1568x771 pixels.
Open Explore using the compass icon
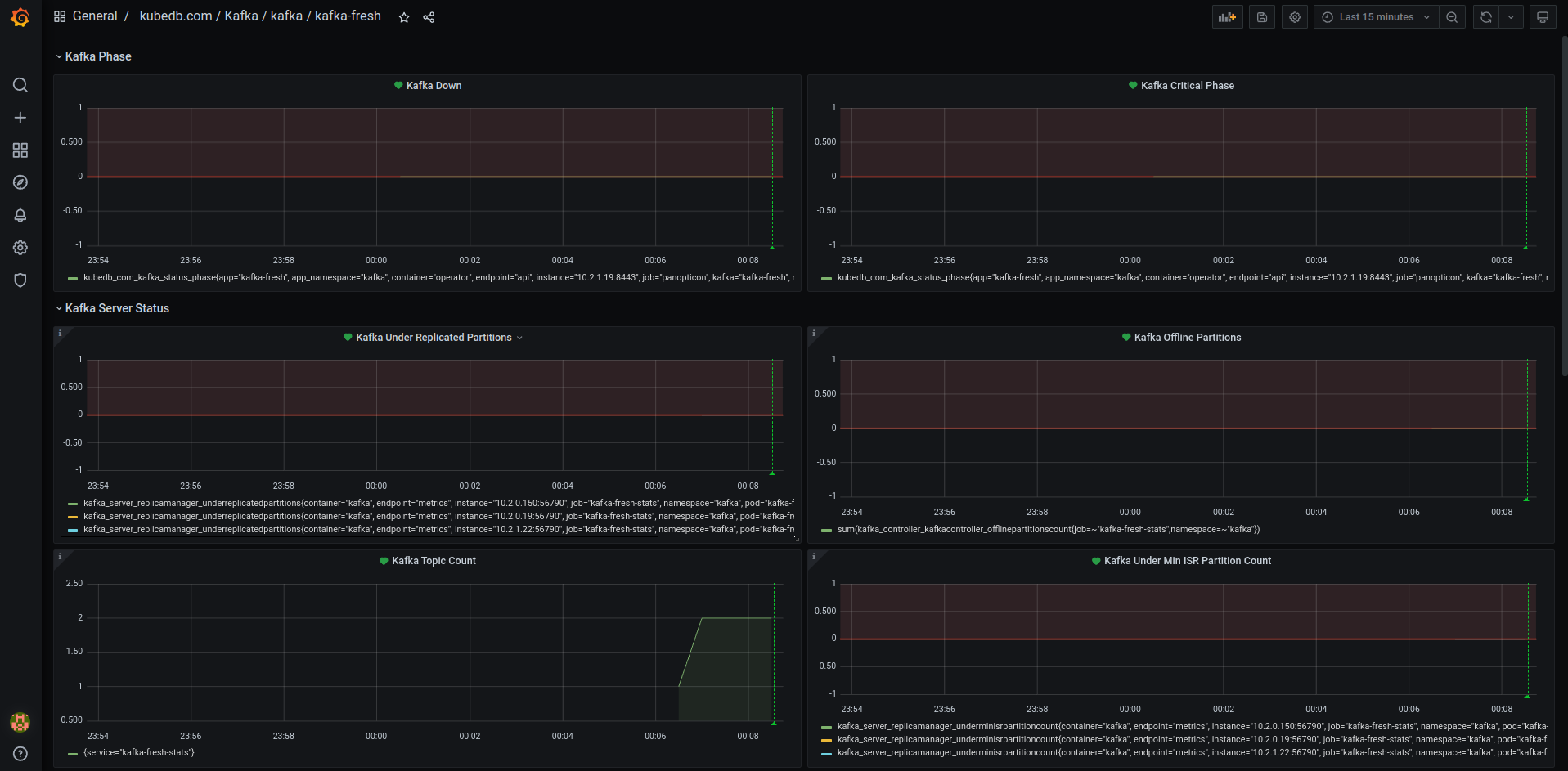[x=20, y=182]
